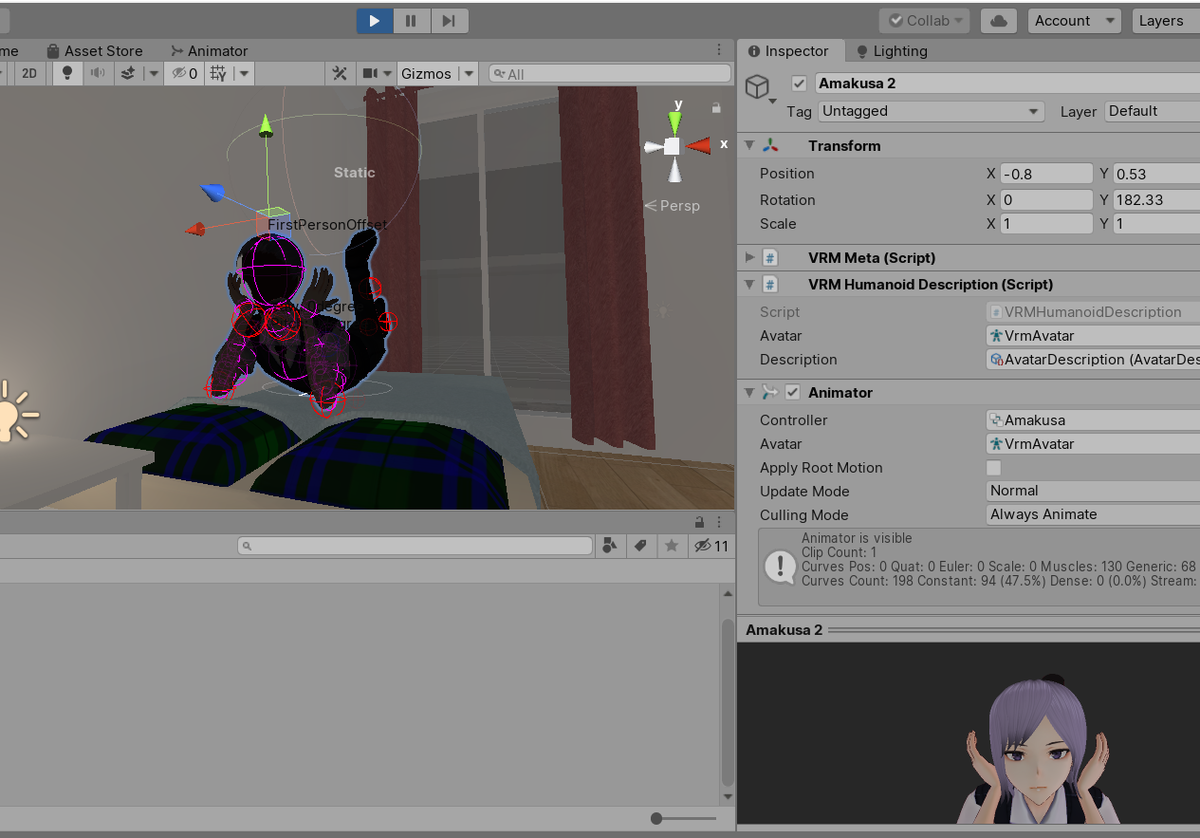Click the Scene search field

(x=609, y=73)
